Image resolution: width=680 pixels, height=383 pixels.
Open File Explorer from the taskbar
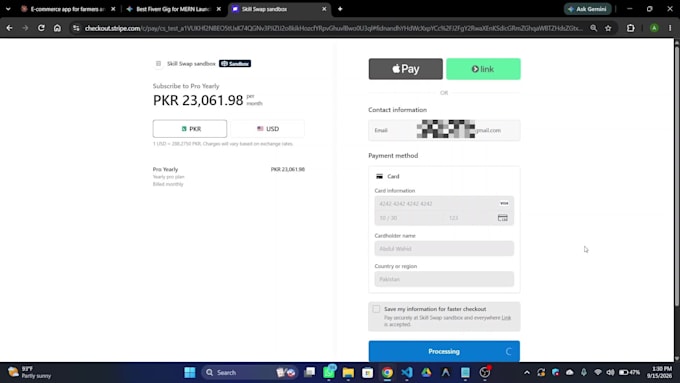[348, 372]
